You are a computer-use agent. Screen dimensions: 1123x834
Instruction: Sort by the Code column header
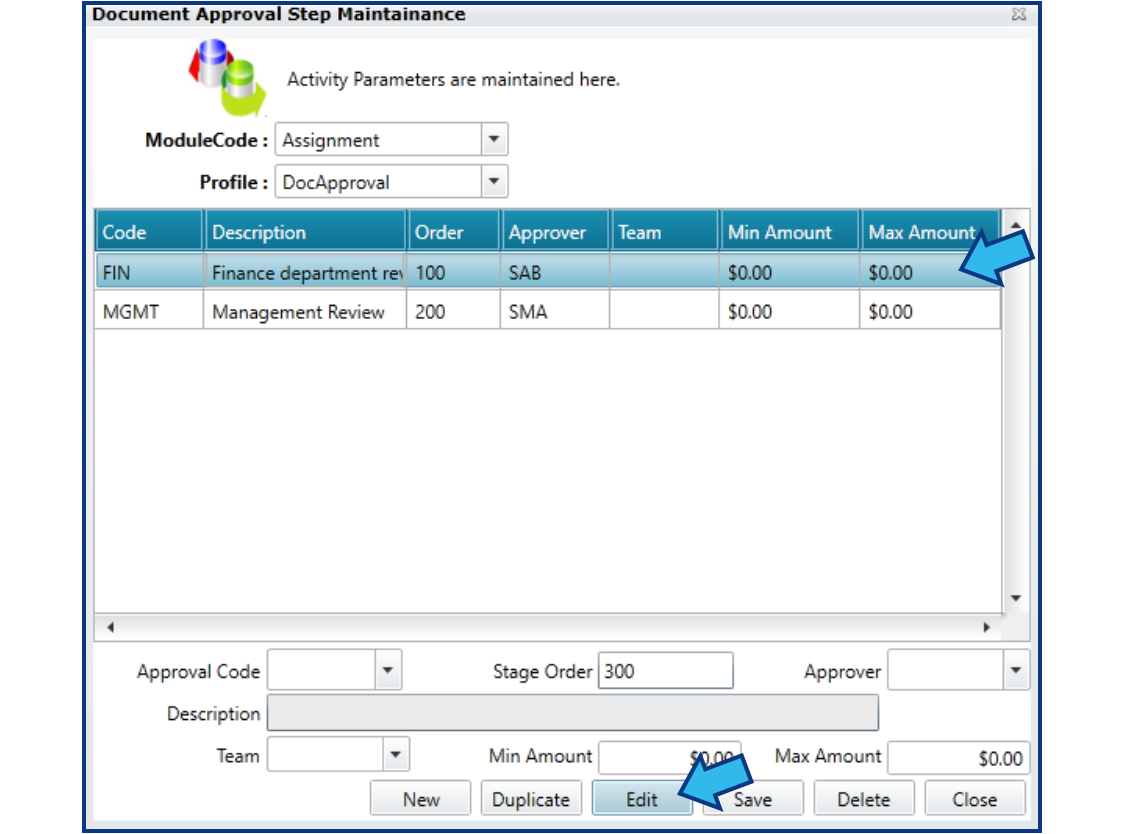(x=149, y=232)
